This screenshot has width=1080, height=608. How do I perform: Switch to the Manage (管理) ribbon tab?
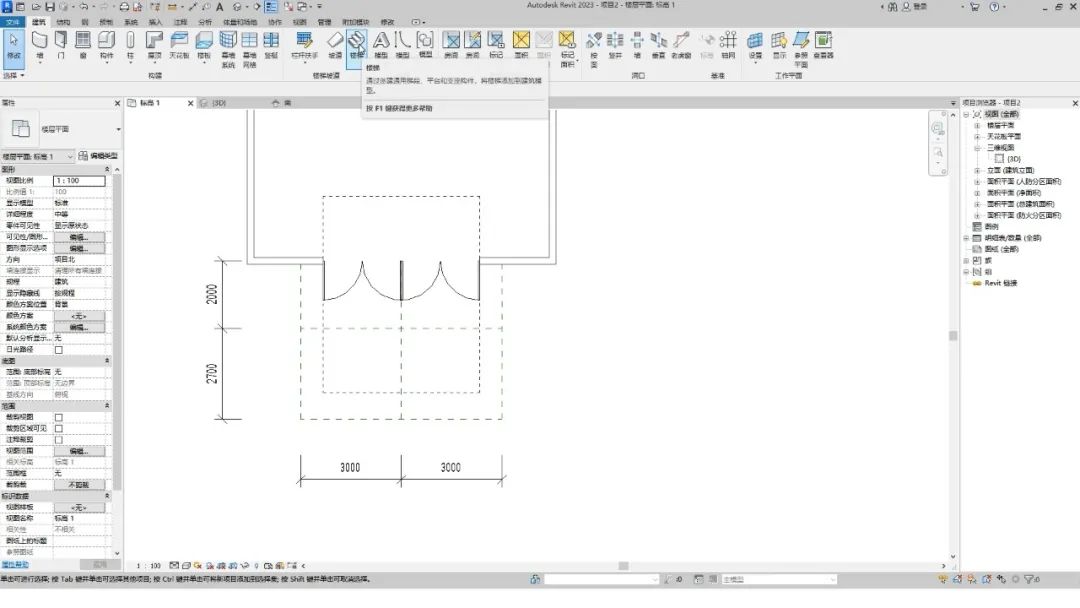click(x=324, y=22)
